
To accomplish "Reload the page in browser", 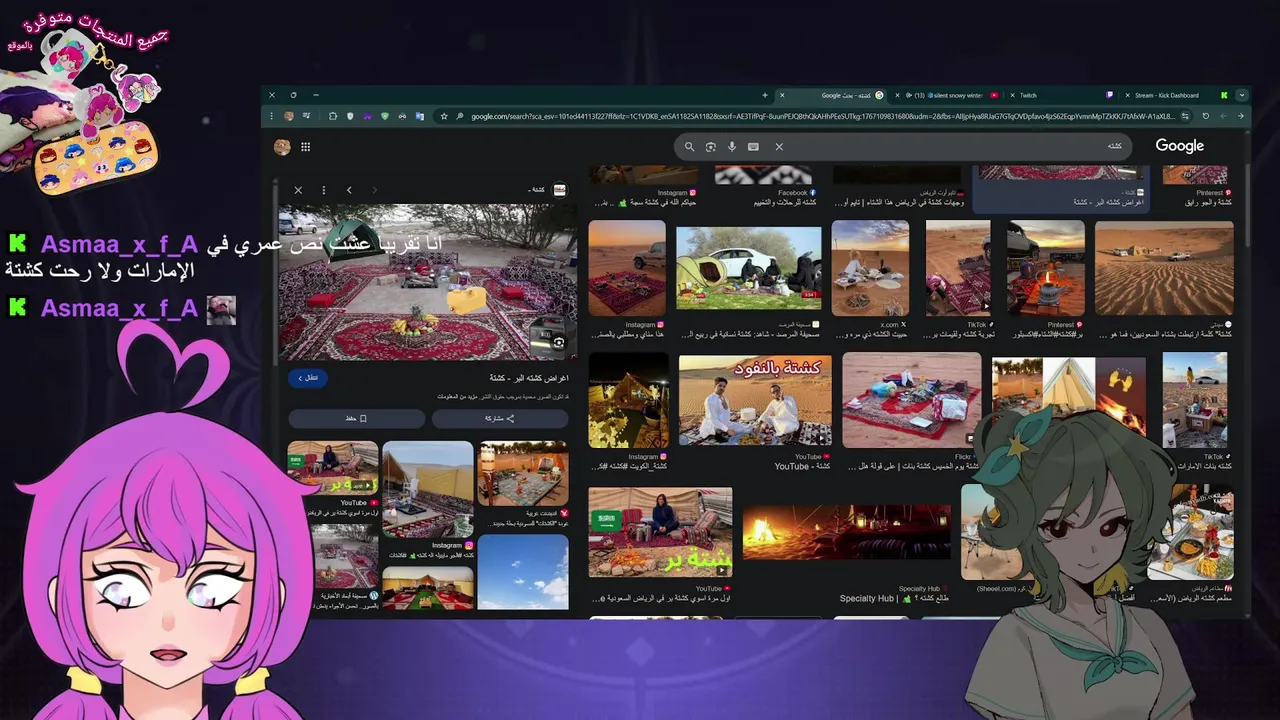I will click(x=1206, y=116).
